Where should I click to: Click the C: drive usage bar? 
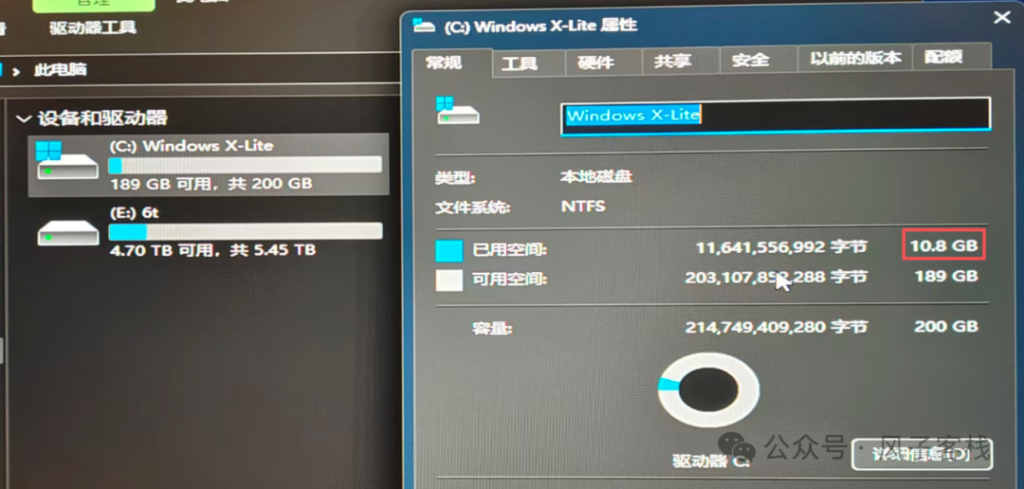[x=245, y=165]
